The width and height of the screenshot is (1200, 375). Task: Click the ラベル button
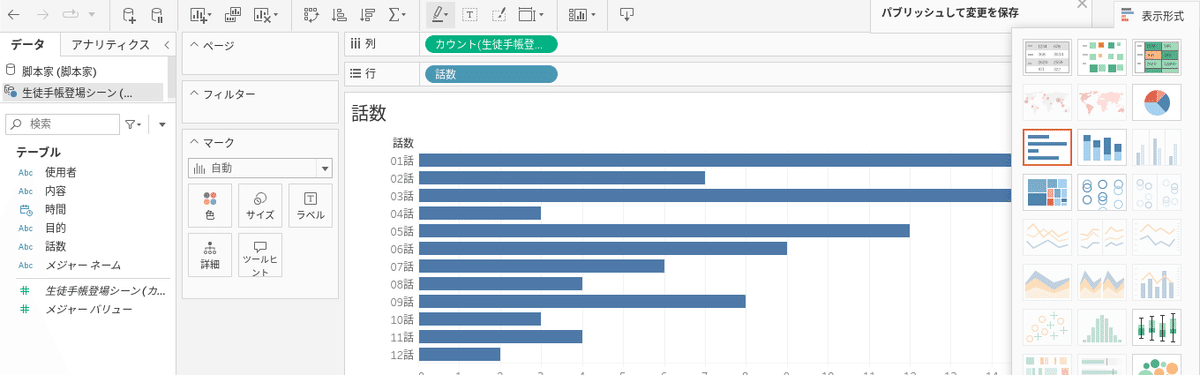(x=310, y=205)
